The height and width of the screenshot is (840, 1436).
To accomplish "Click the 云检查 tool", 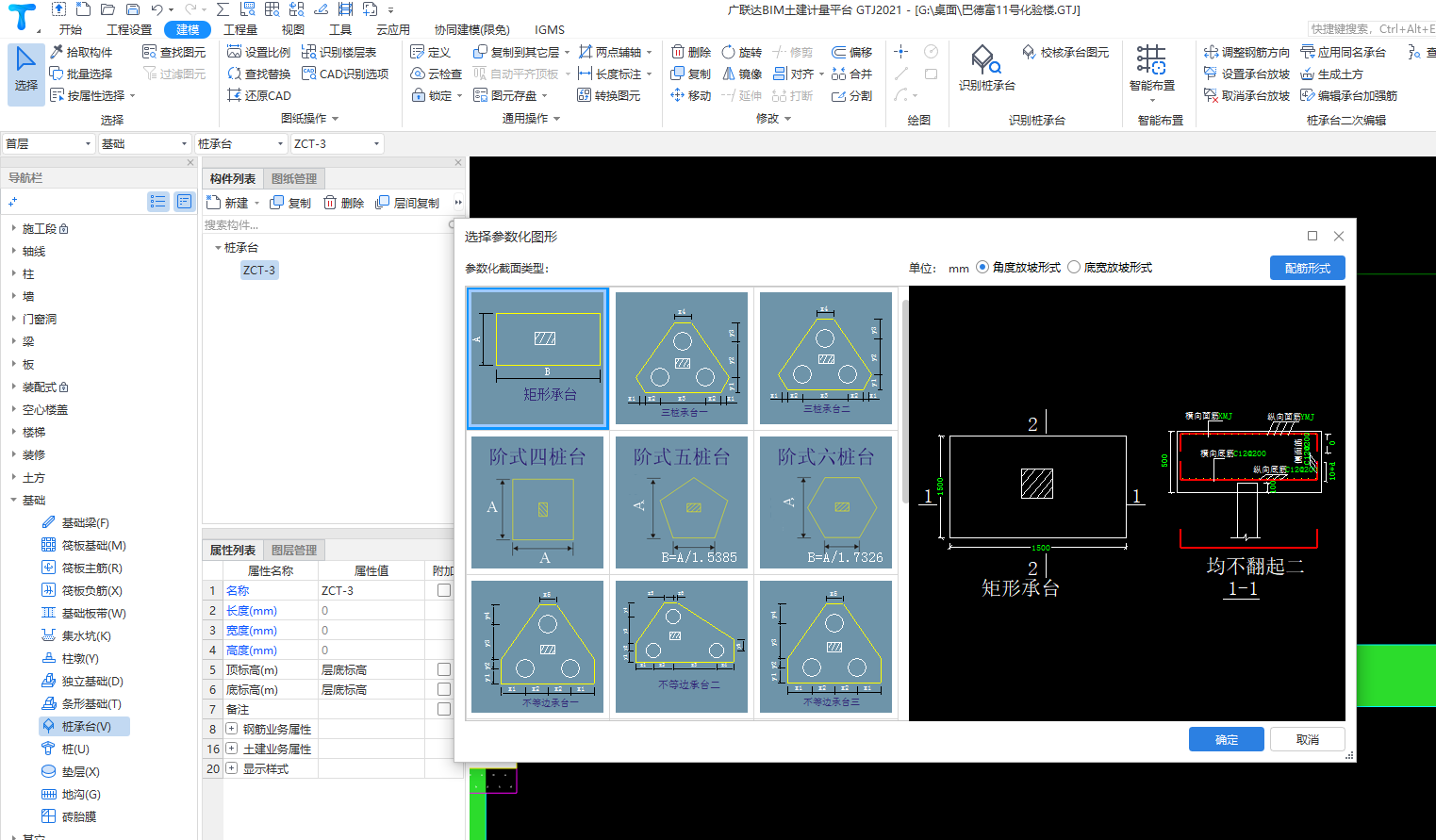I will [437, 74].
